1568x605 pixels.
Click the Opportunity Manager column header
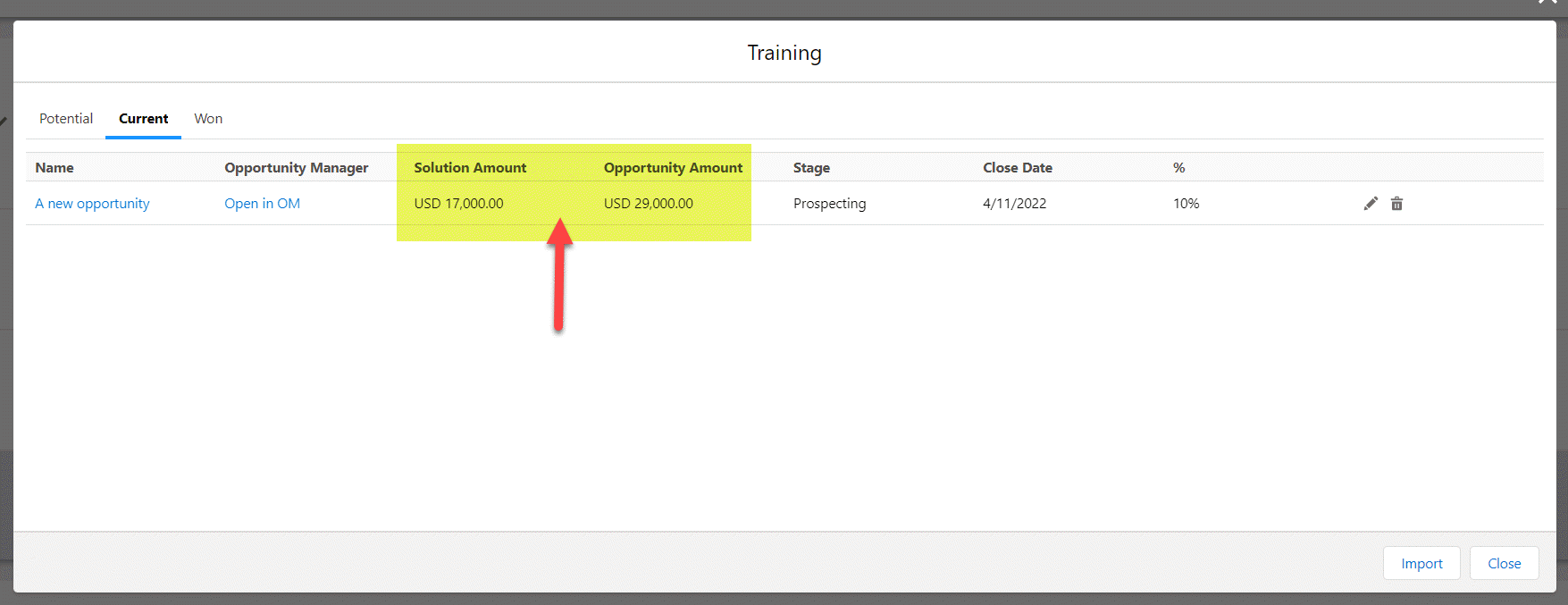(x=296, y=168)
